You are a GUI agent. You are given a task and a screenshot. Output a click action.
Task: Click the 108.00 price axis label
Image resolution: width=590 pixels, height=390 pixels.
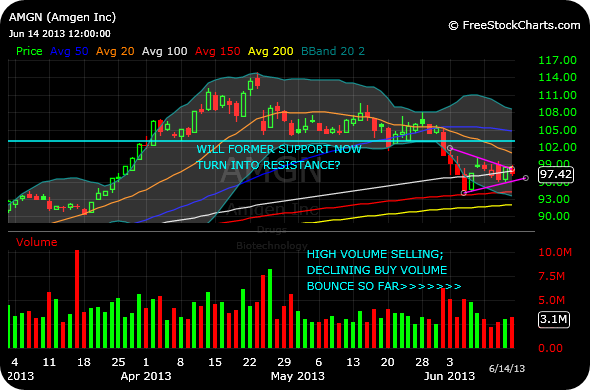pos(558,112)
